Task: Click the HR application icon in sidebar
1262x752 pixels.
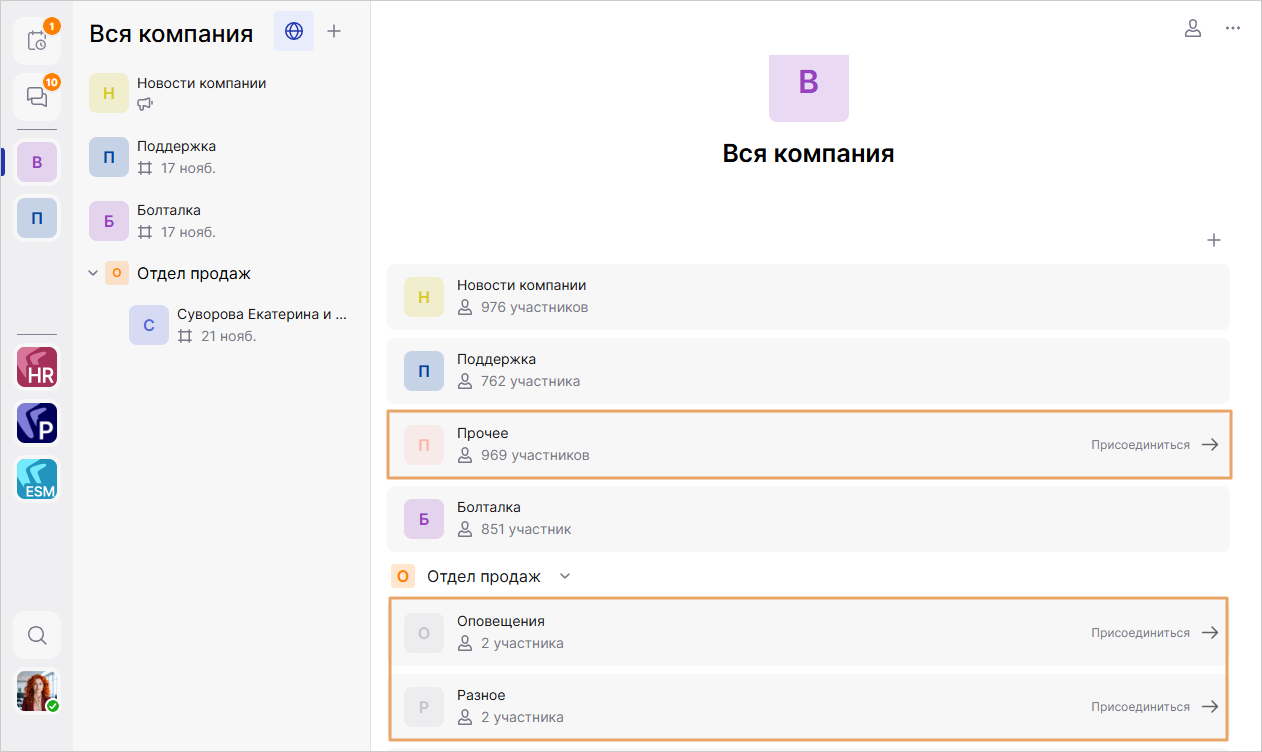Action: (37, 367)
